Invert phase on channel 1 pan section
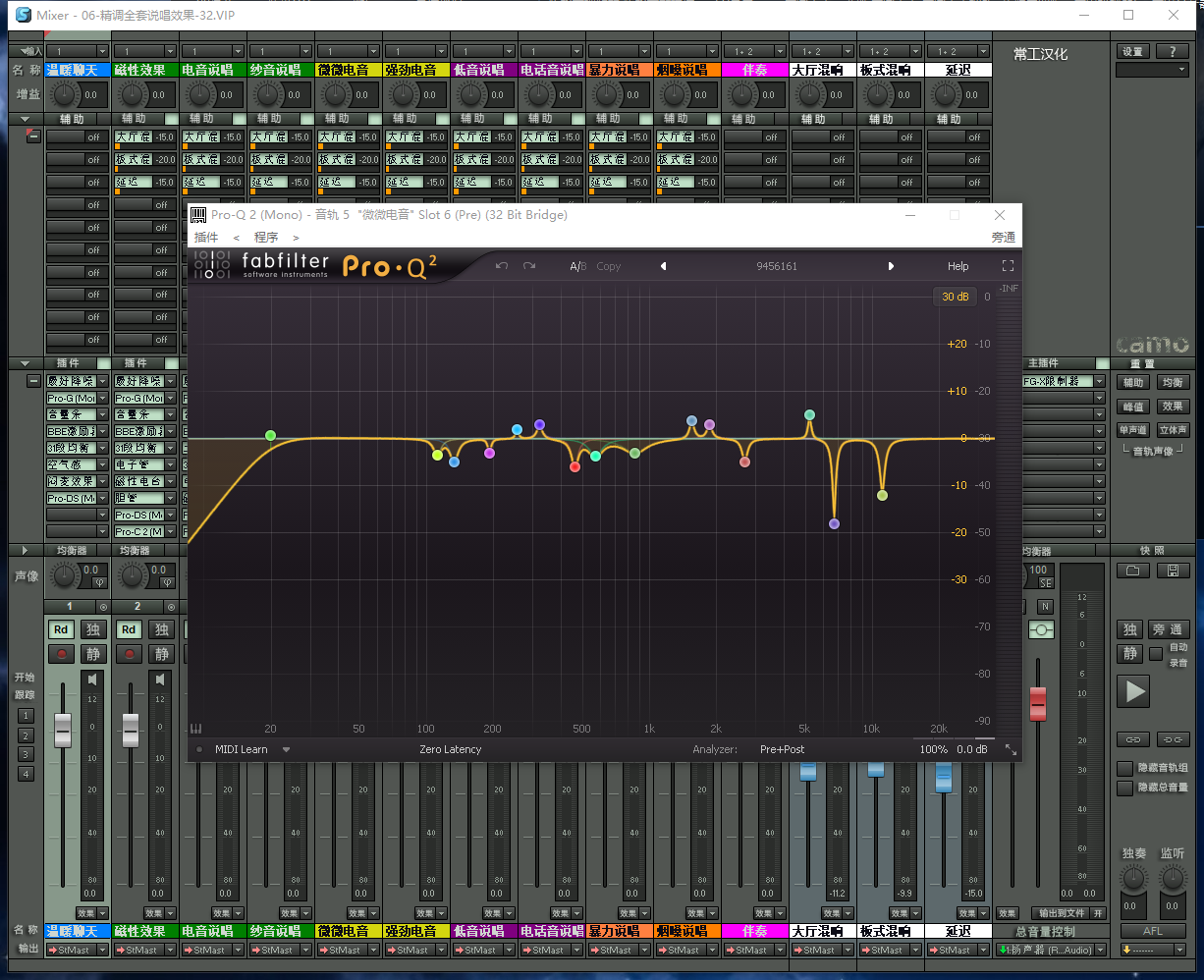 [x=98, y=582]
